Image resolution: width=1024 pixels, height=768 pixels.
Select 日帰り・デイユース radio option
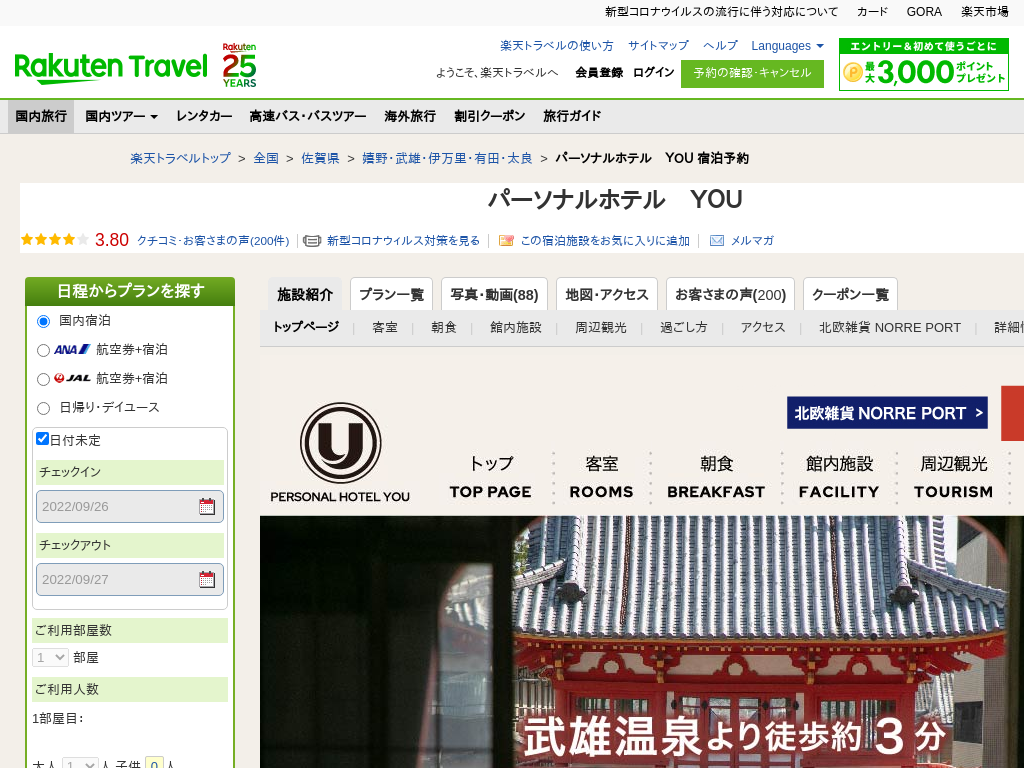[43, 408]
